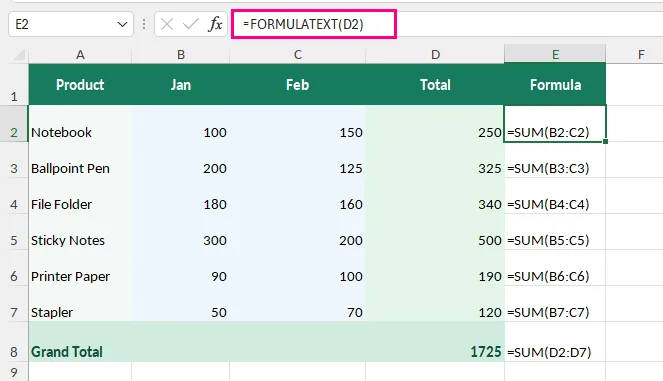Image resolution: width=663 pixels, height=381 pixels.
Task: Select the File Folder cell
Action: click(x=80, y=196)
